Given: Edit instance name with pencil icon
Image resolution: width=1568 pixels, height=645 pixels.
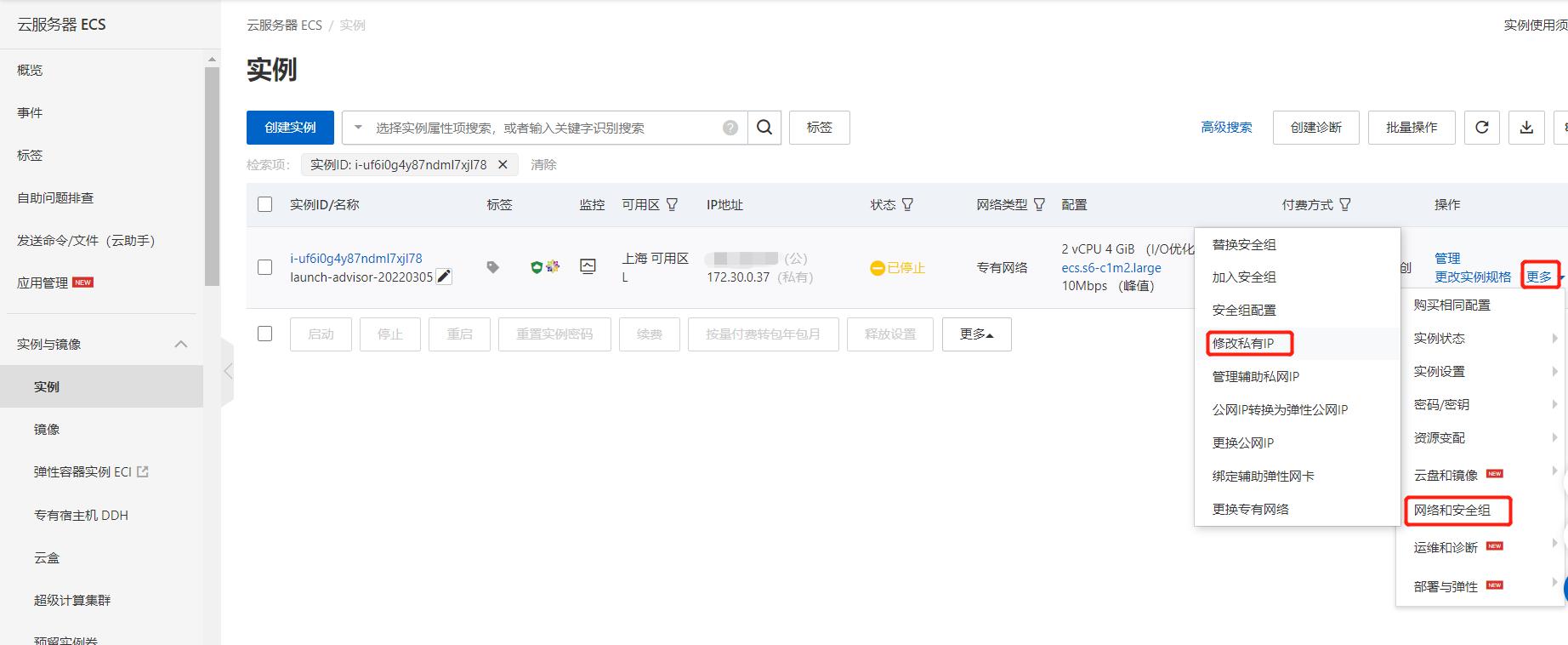Looking at the screenshot, I should tap(444, 277).
